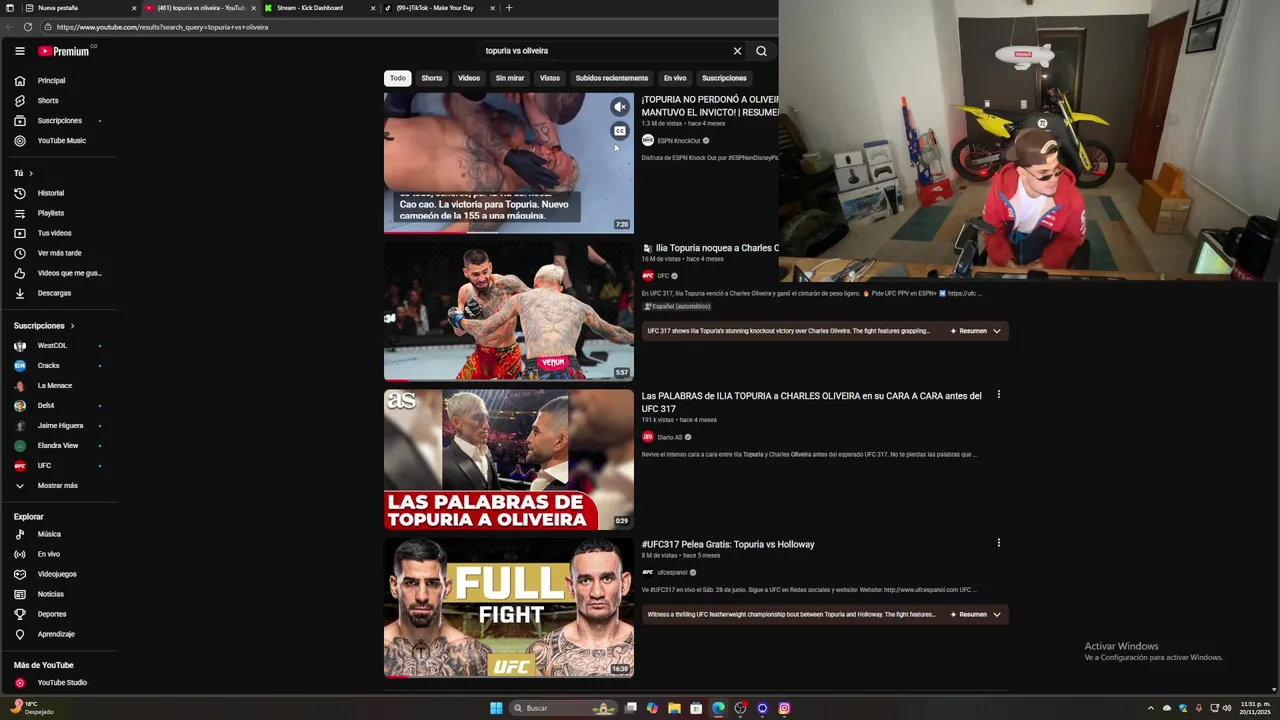Show hidden system tray icons
1280x720 pixels.
1150,708
